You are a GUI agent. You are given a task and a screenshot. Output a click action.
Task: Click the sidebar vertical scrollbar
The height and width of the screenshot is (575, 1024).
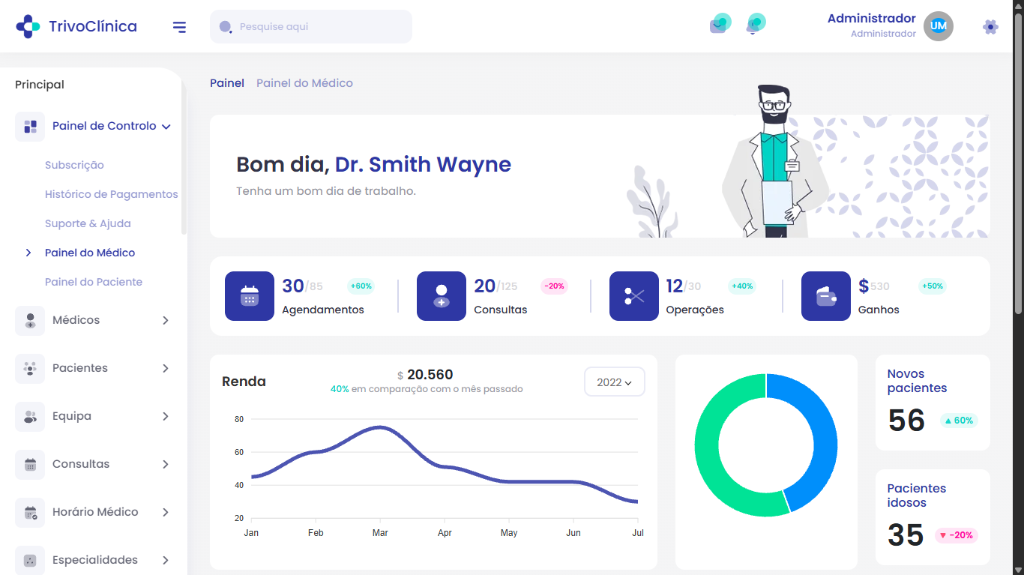184,157
